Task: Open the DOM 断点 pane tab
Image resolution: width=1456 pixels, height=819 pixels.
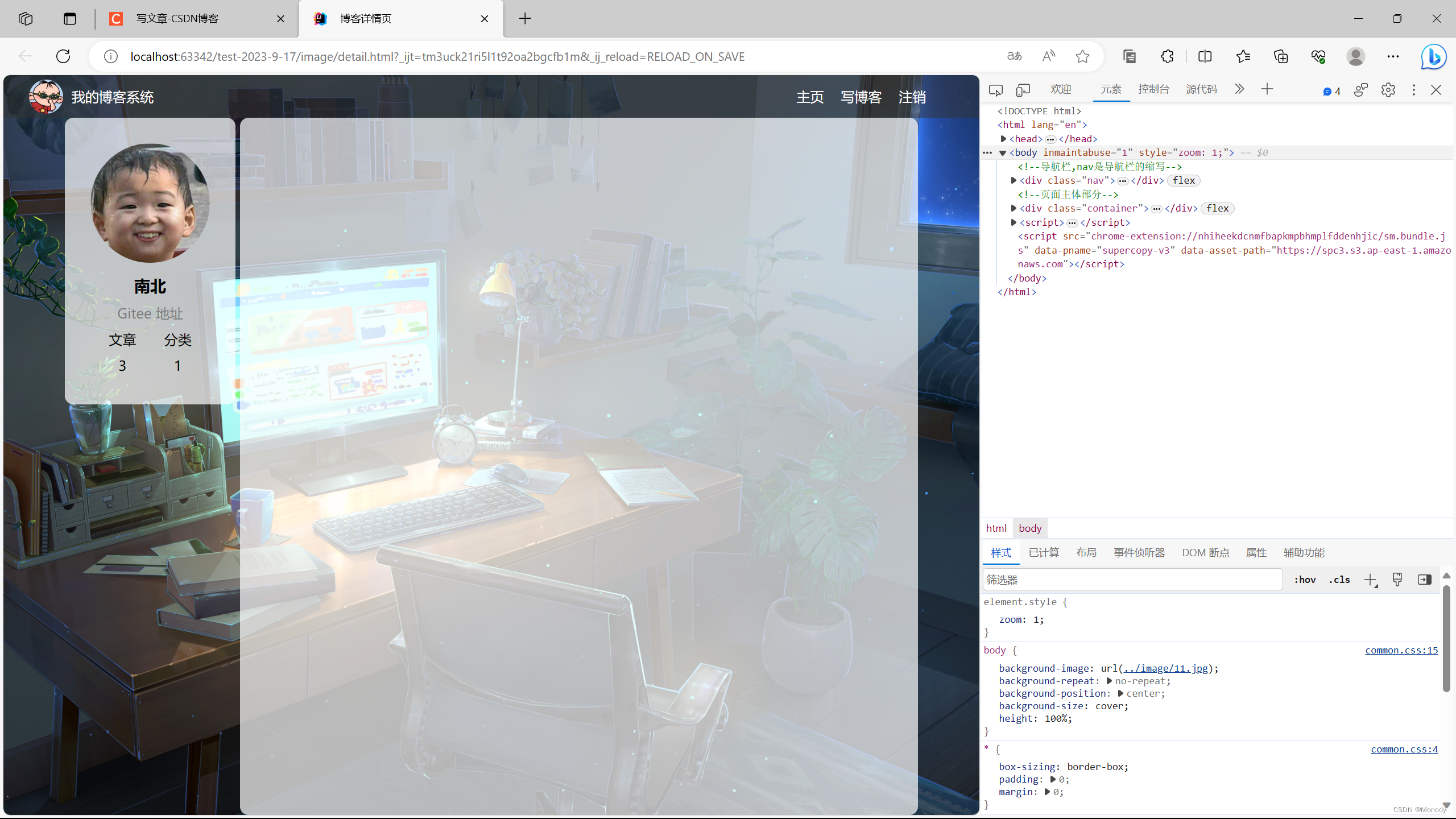Action: 1206,553
